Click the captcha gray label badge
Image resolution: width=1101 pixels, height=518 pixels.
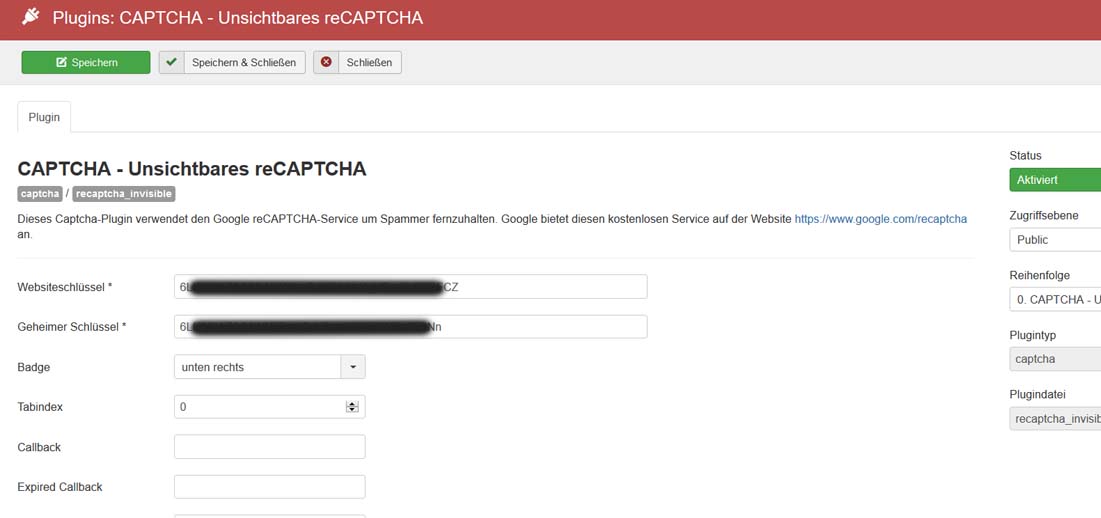pos(40,194)
